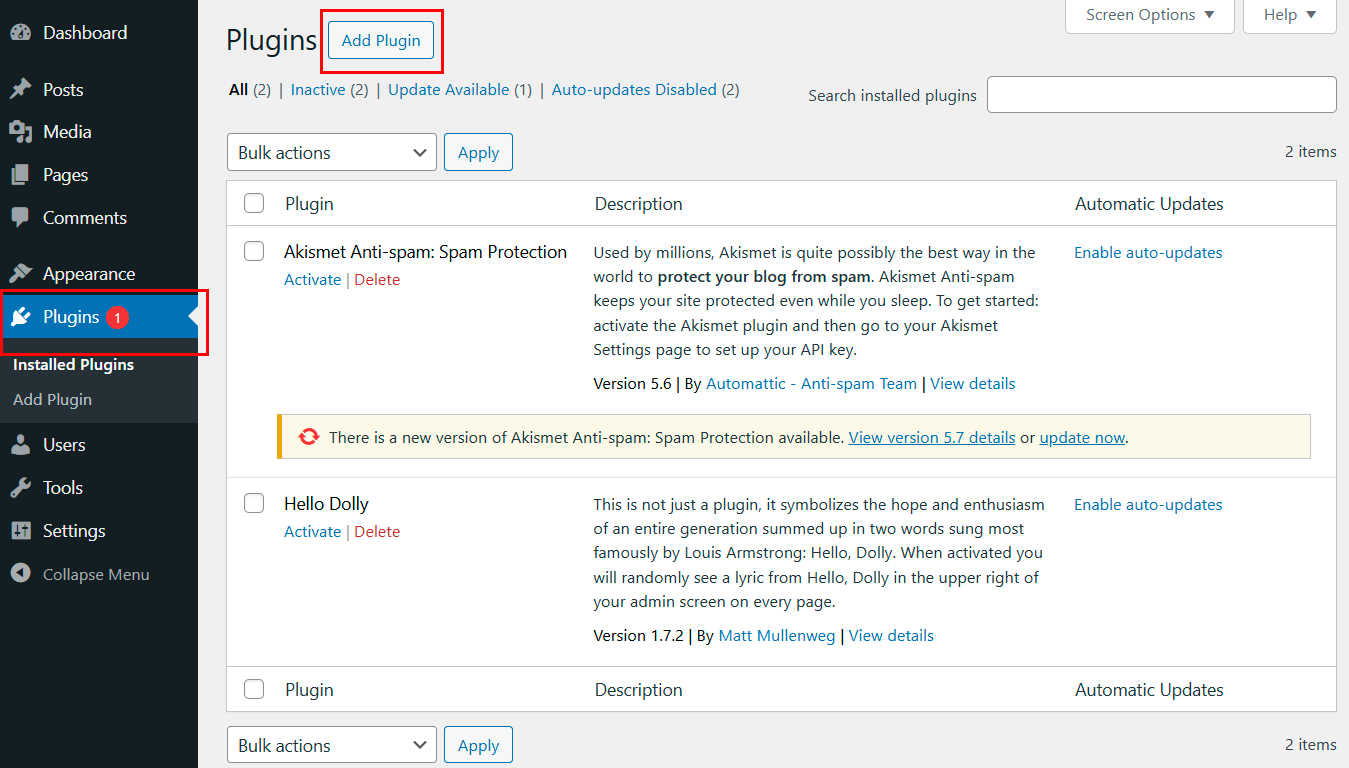View details for Hello Dolly plugin
This screenshot has height=768, width=1349.
[x=891, y=636]
